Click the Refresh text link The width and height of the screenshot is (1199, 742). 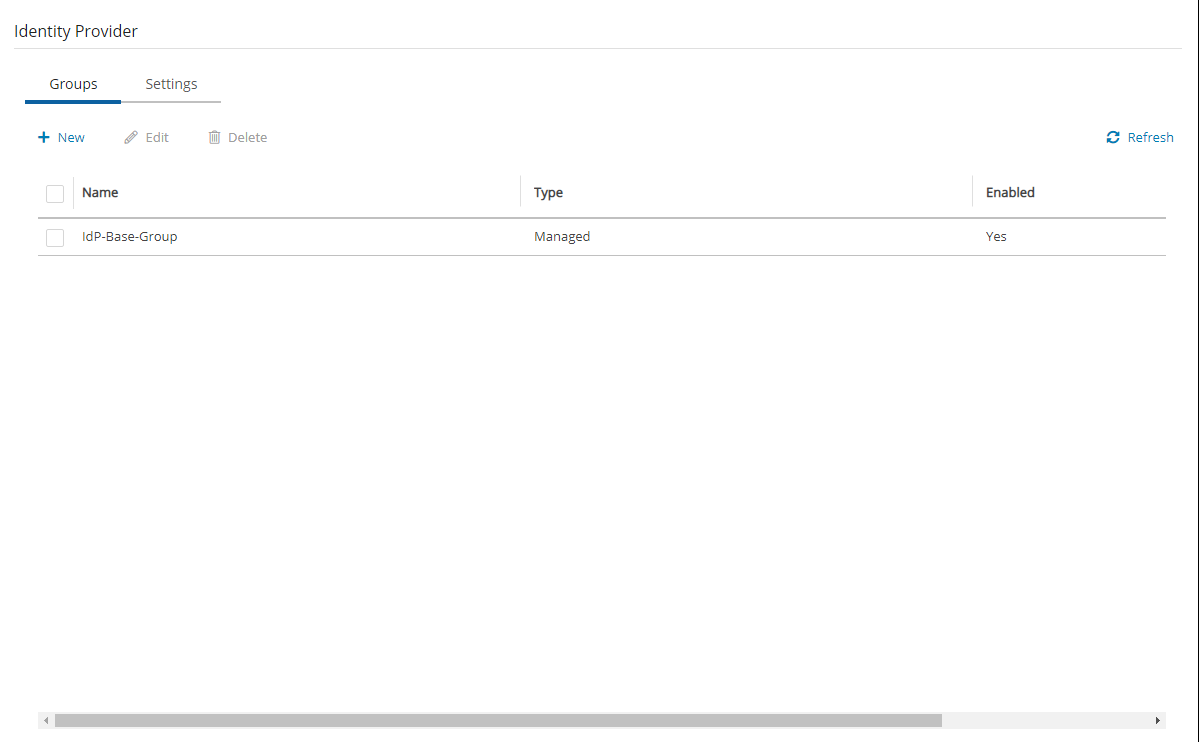click(1150, 137)
